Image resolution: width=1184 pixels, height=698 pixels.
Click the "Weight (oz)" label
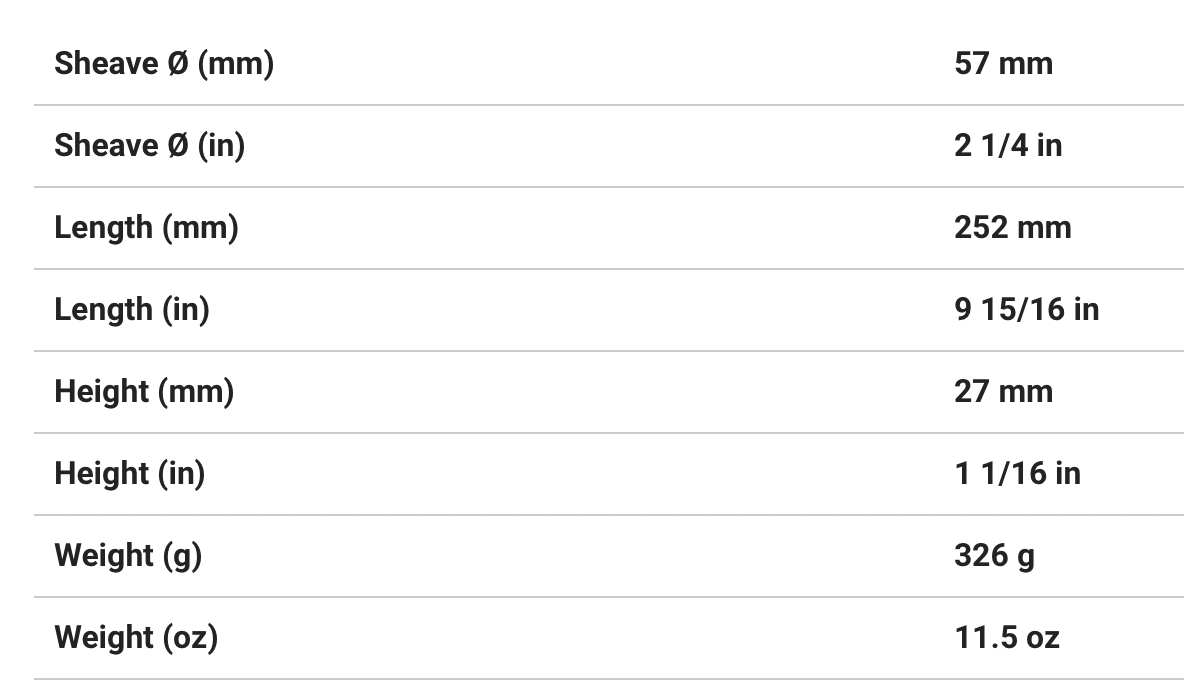coord(136,637)
